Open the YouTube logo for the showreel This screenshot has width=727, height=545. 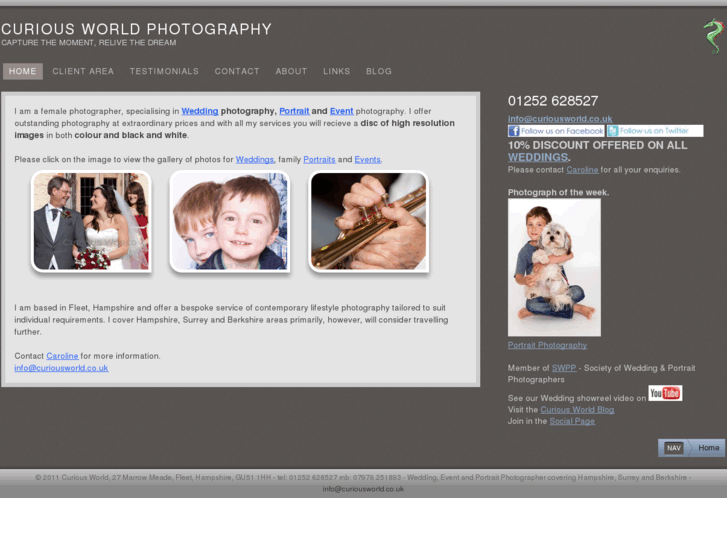click(x=665, y=393)
